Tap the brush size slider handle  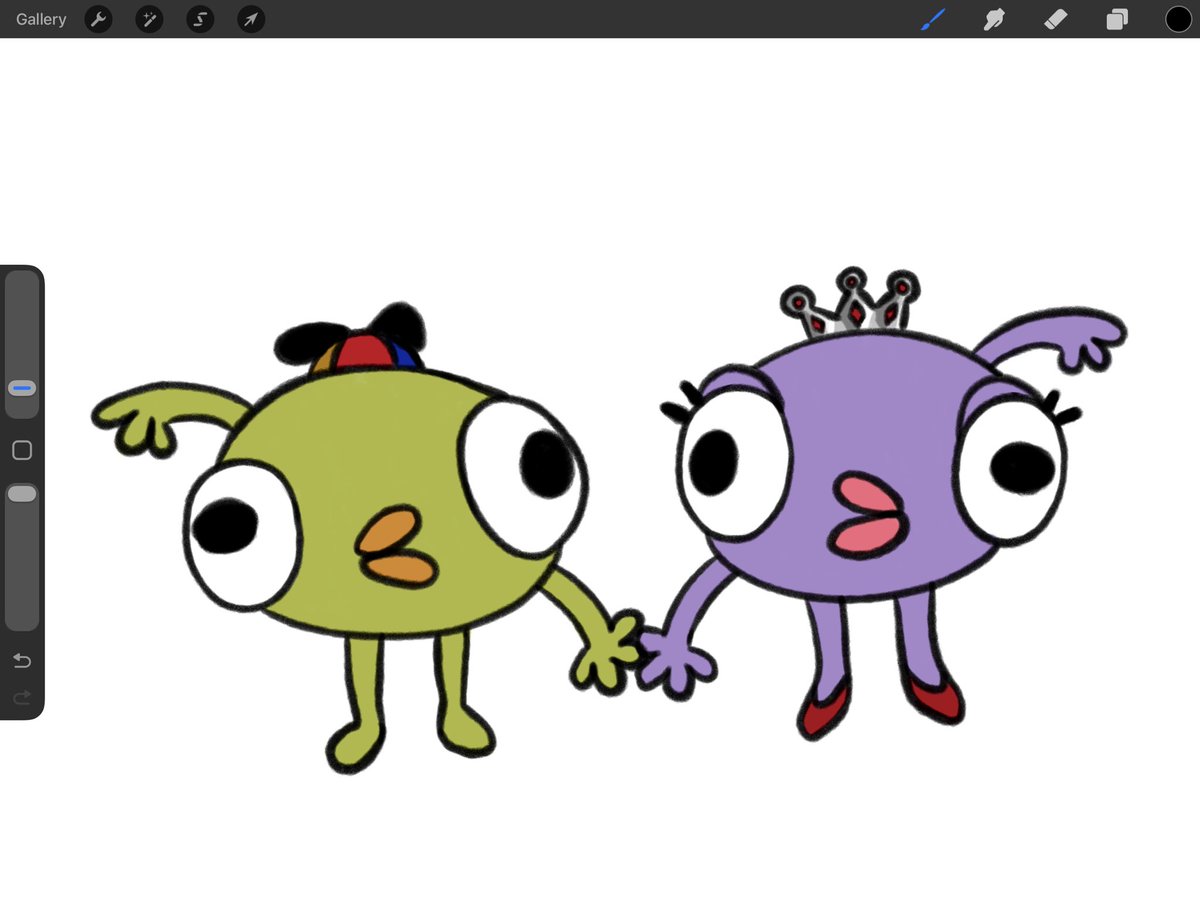pos(22,388)
